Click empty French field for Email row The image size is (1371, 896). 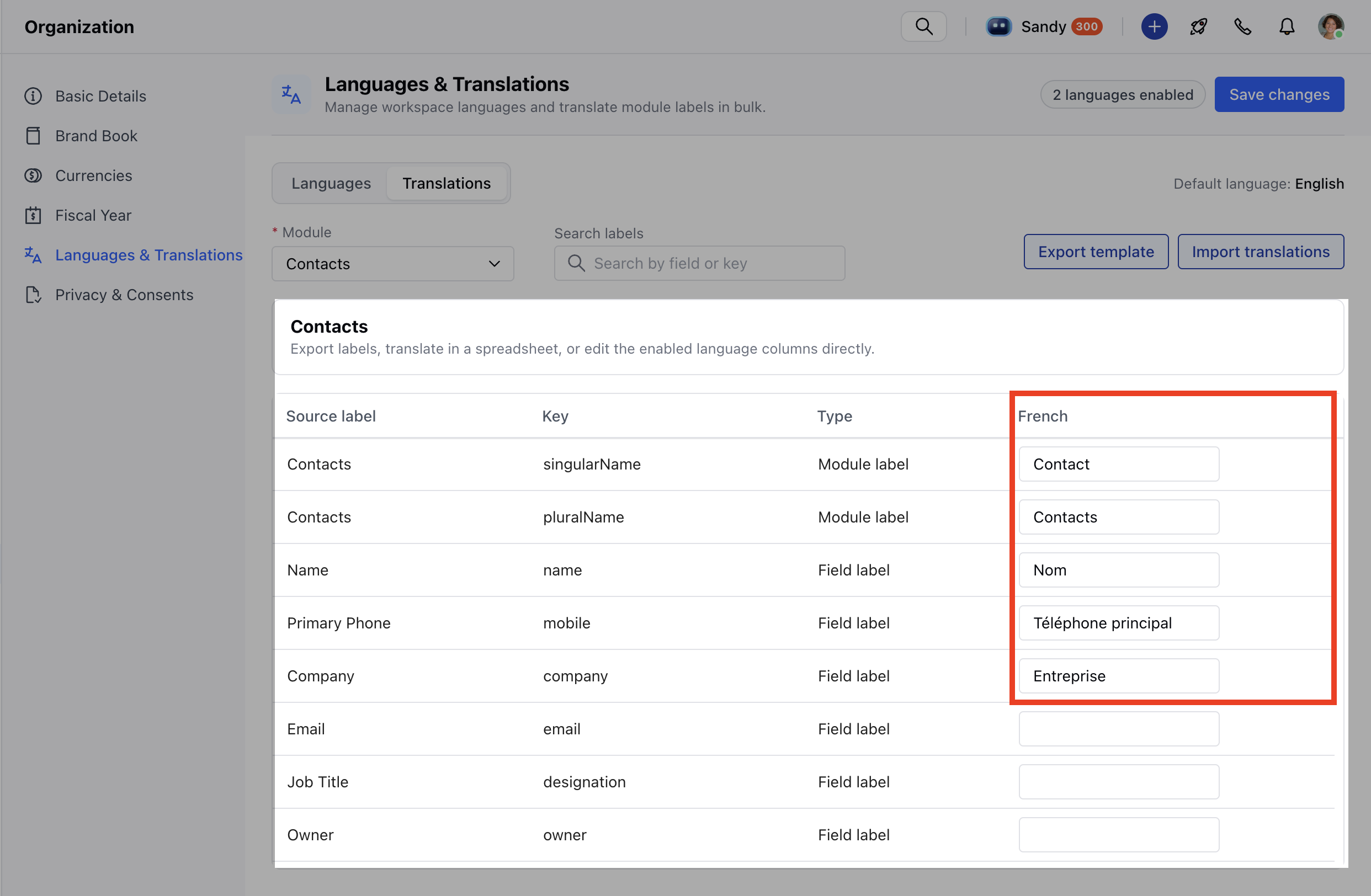click(x=1119, y=729)
